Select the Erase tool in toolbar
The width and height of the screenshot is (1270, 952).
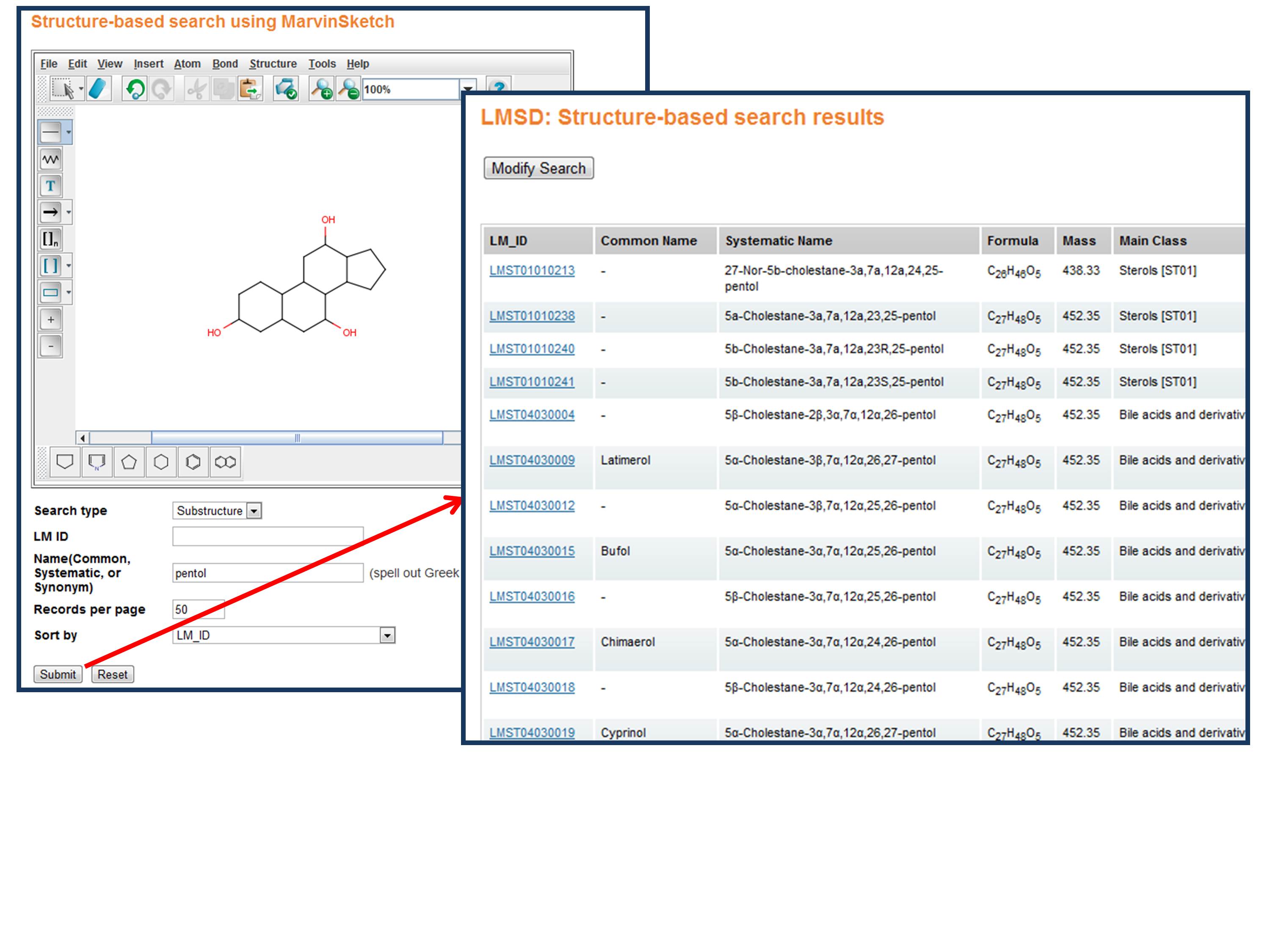pyautogui.click(x=98, y=89)
